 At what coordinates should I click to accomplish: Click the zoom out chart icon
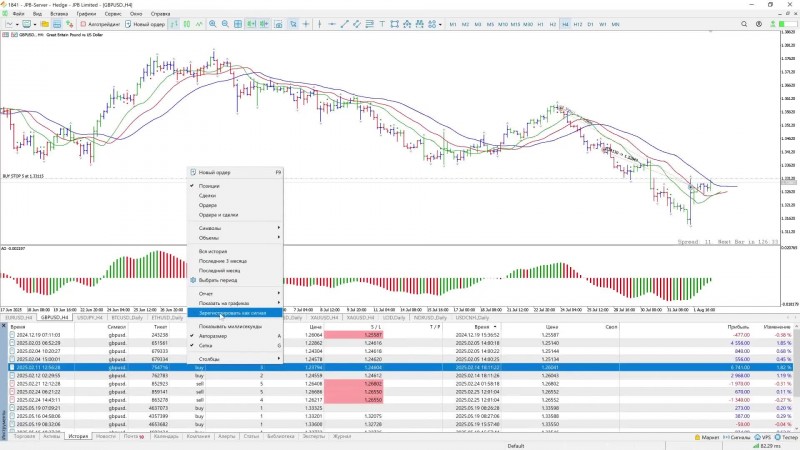click(x=225, y=23)
